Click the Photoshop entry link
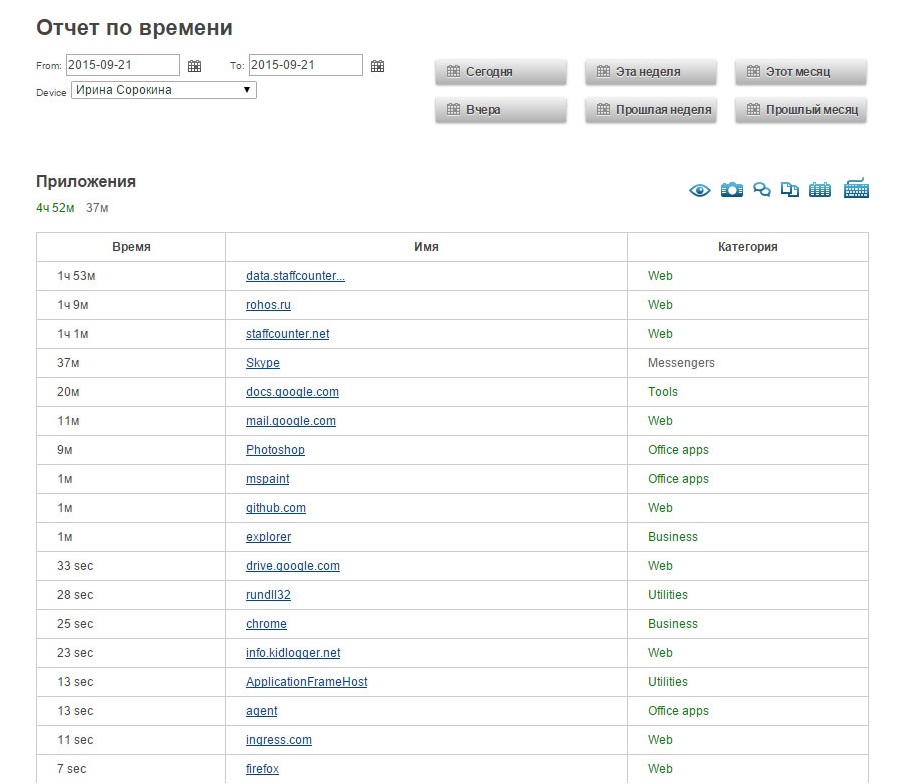This screenshot has height=784, width=908. coord(275,450)
